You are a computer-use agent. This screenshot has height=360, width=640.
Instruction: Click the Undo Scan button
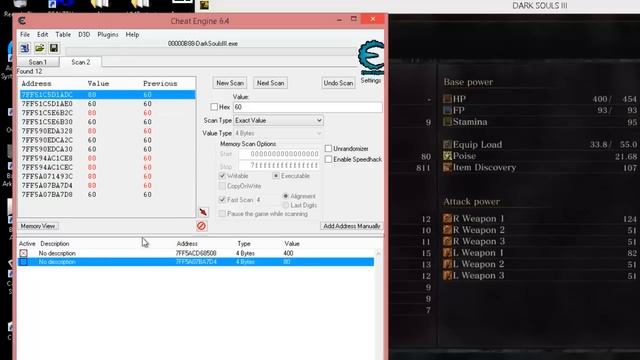[x=338, y=83]
